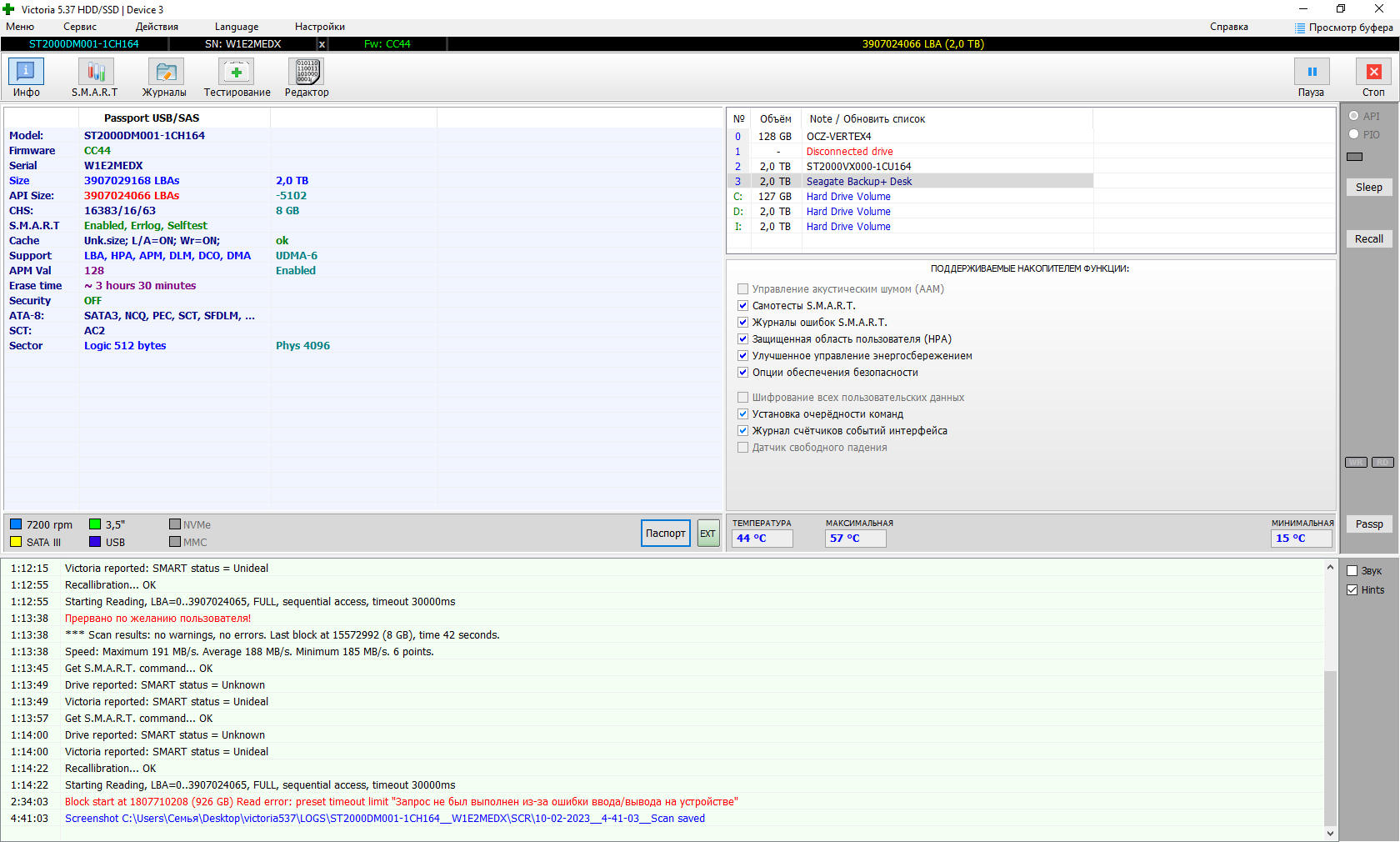Toggle Опции обеспечения безопасности checkbox
1400x842 pixels.
coord(742,373)
